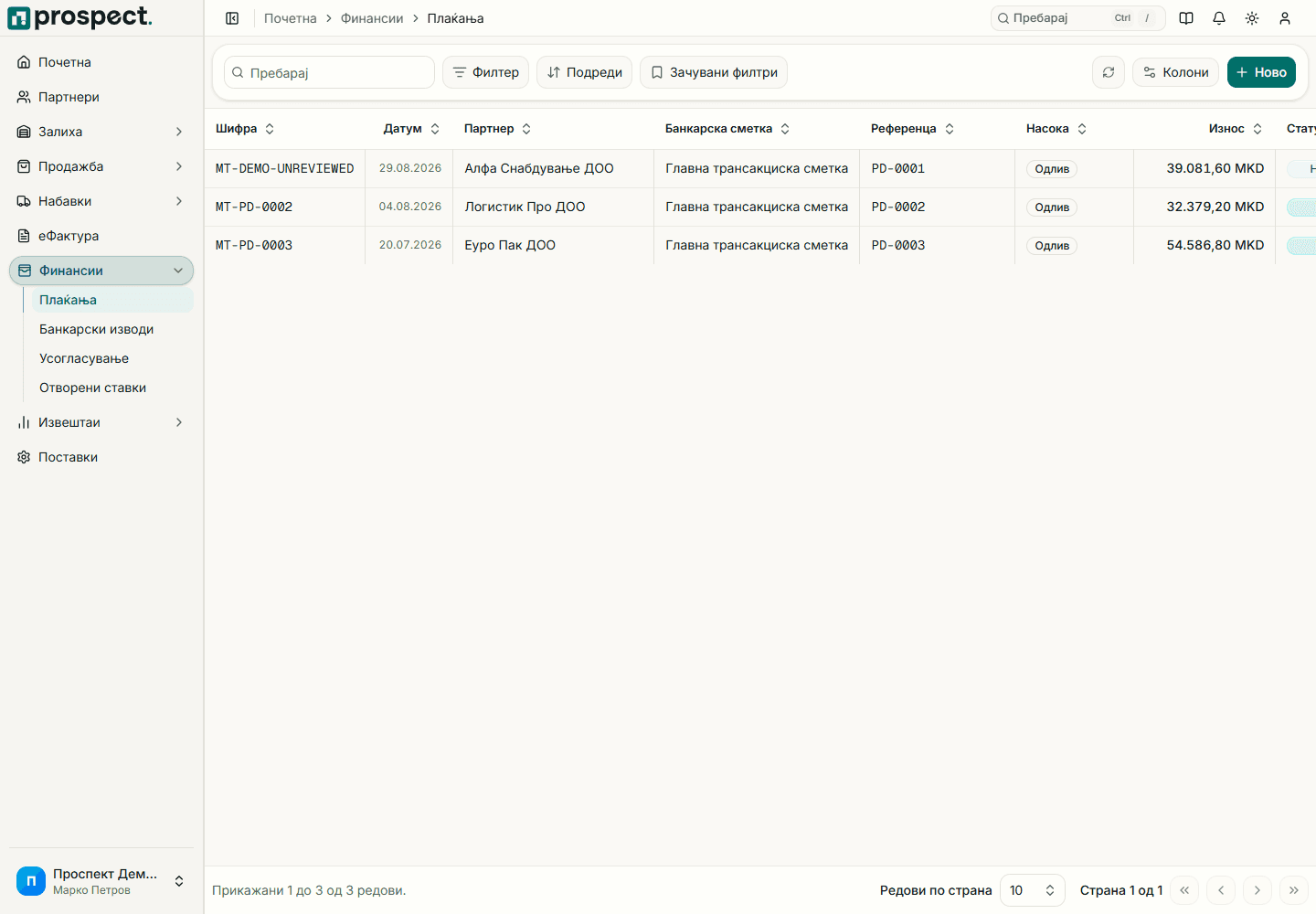1316x914 pixels.
Task: Expand the Залиха menu
Action: (x=101, y=132)
